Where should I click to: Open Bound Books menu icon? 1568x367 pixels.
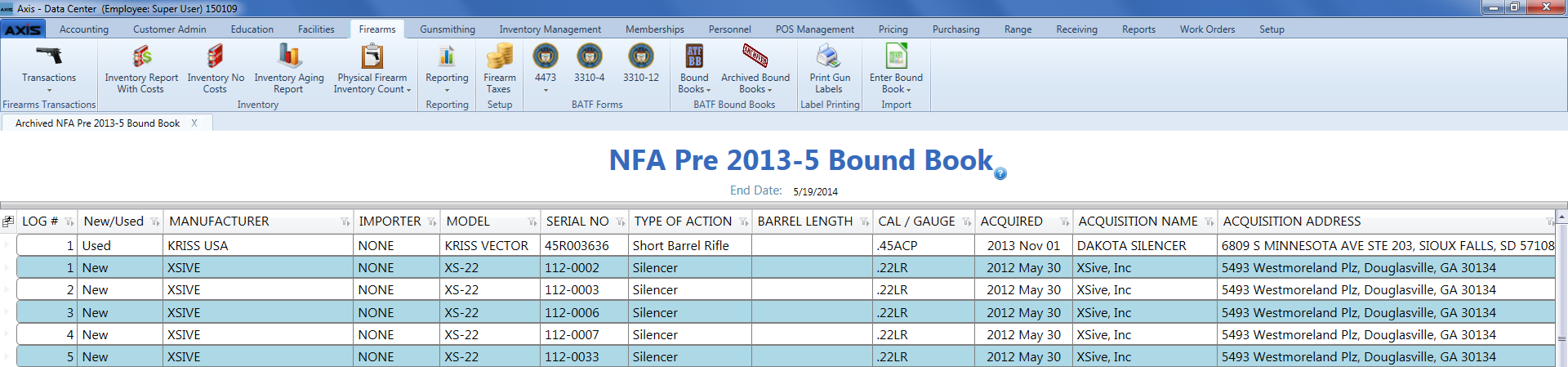click(694, 56)
